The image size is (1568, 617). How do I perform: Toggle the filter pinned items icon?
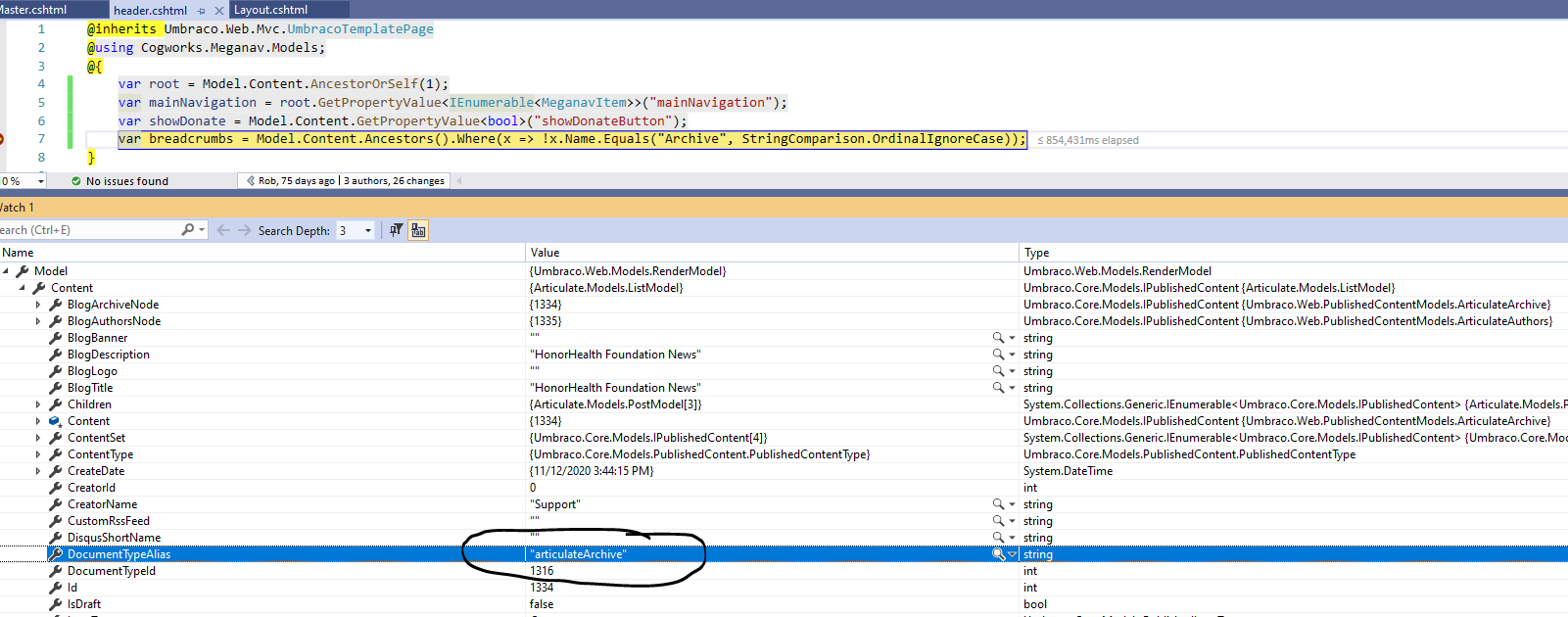397,230
